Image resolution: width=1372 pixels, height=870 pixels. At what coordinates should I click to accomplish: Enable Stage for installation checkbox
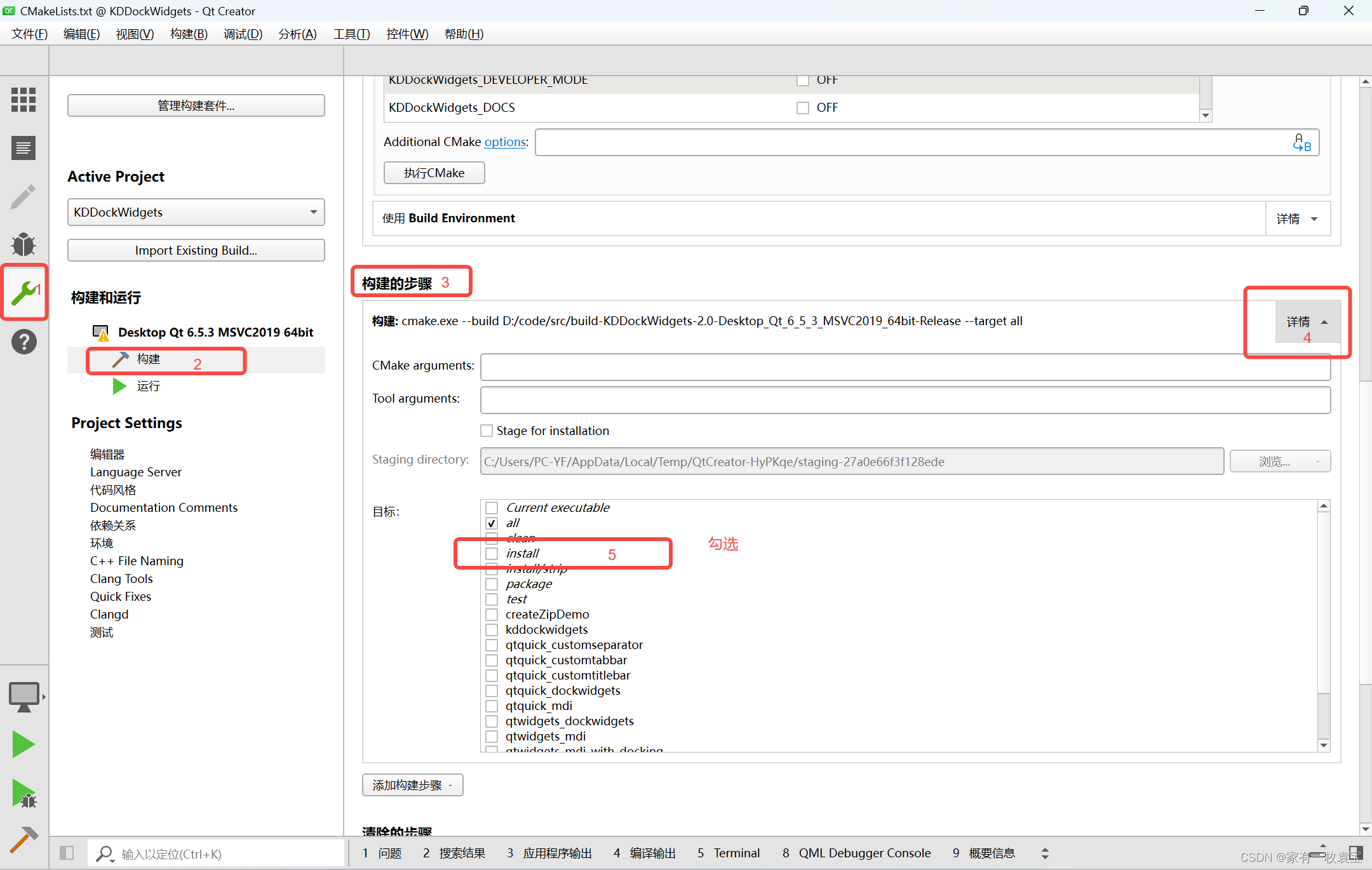coord(487,431)
